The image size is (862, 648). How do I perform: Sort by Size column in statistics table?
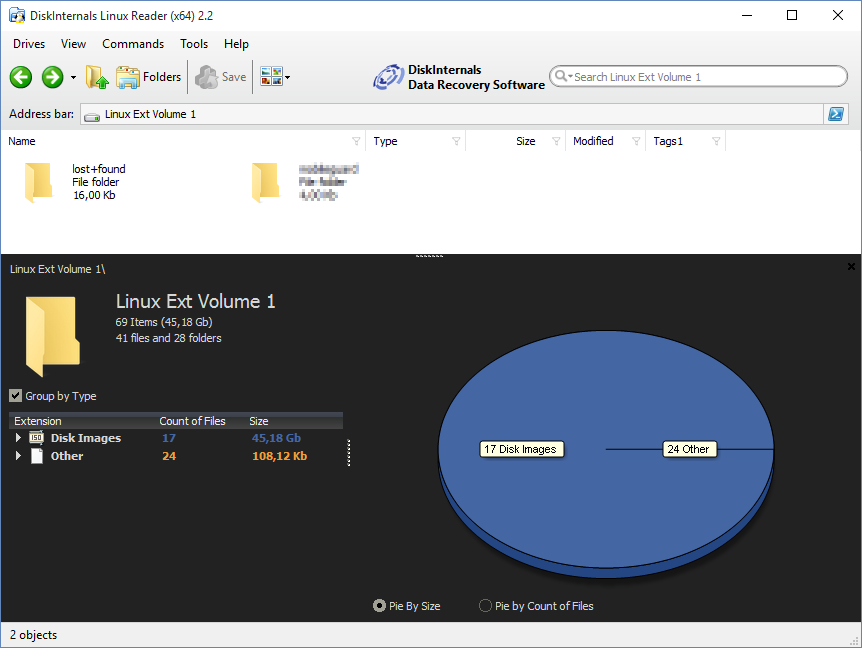pos(259,421)
